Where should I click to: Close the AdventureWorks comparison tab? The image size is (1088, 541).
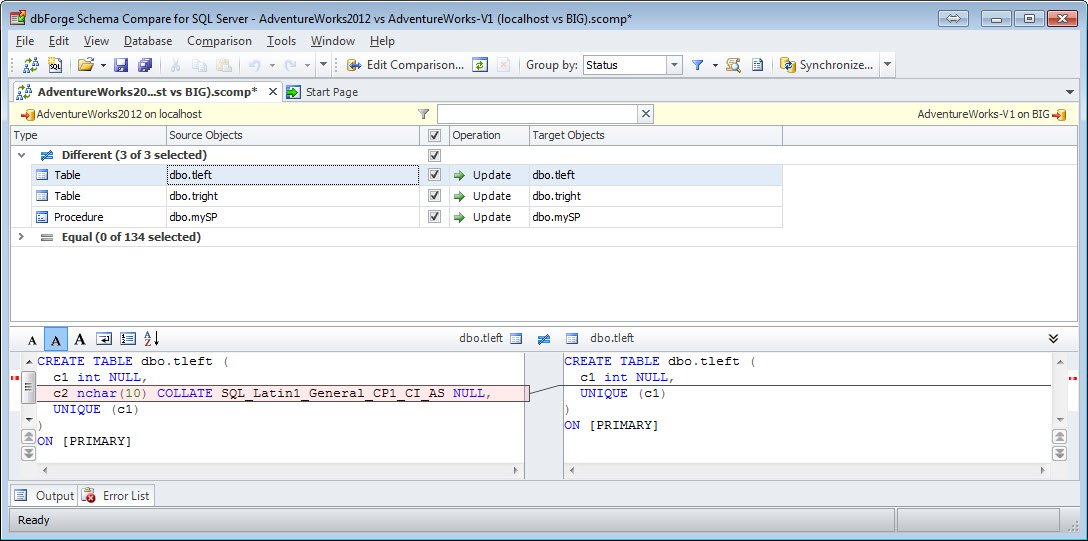coord(273,92)
